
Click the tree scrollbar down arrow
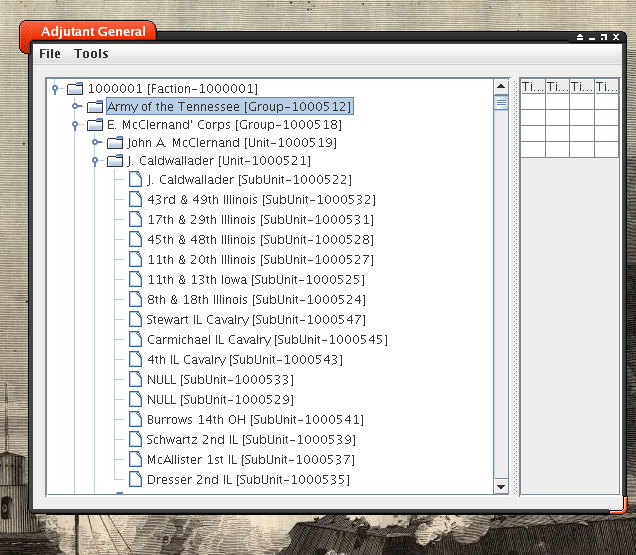[x=502, y=486]
